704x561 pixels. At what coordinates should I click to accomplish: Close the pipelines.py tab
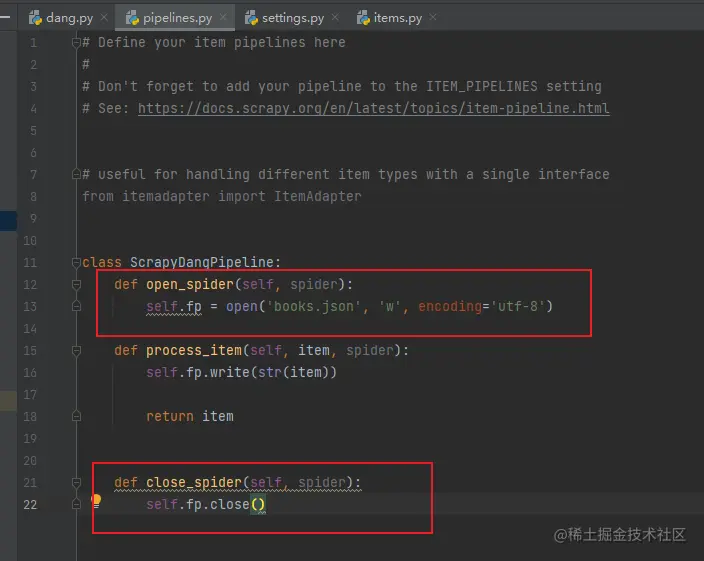click(x=223, y=18)
